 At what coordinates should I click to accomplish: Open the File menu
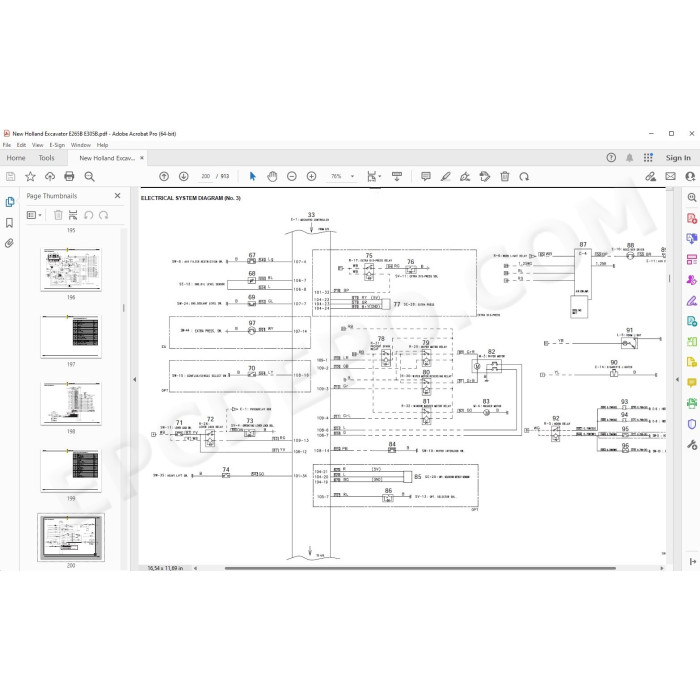[x=7, y=145]
